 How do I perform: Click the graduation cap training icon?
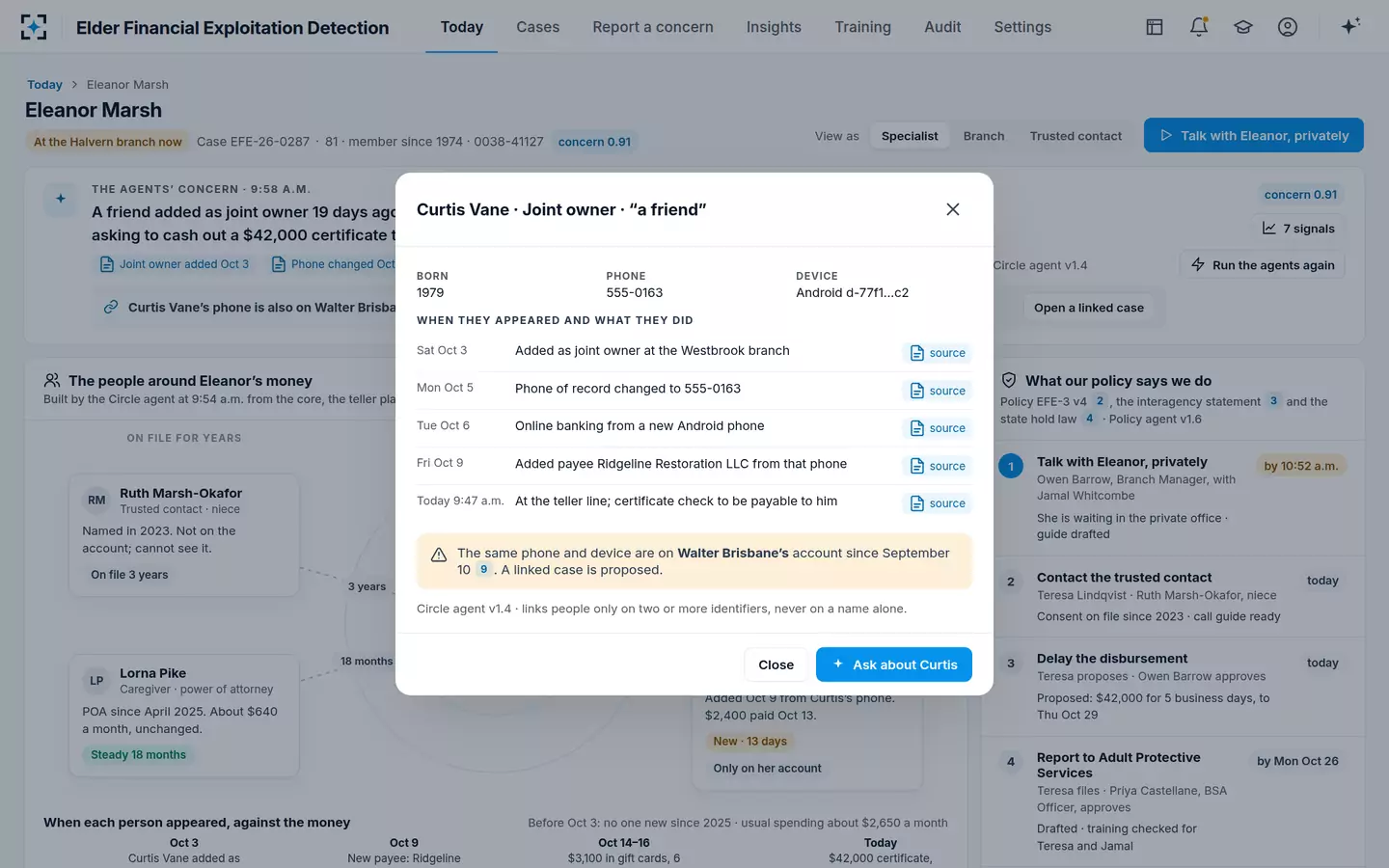click(1243, 27)
